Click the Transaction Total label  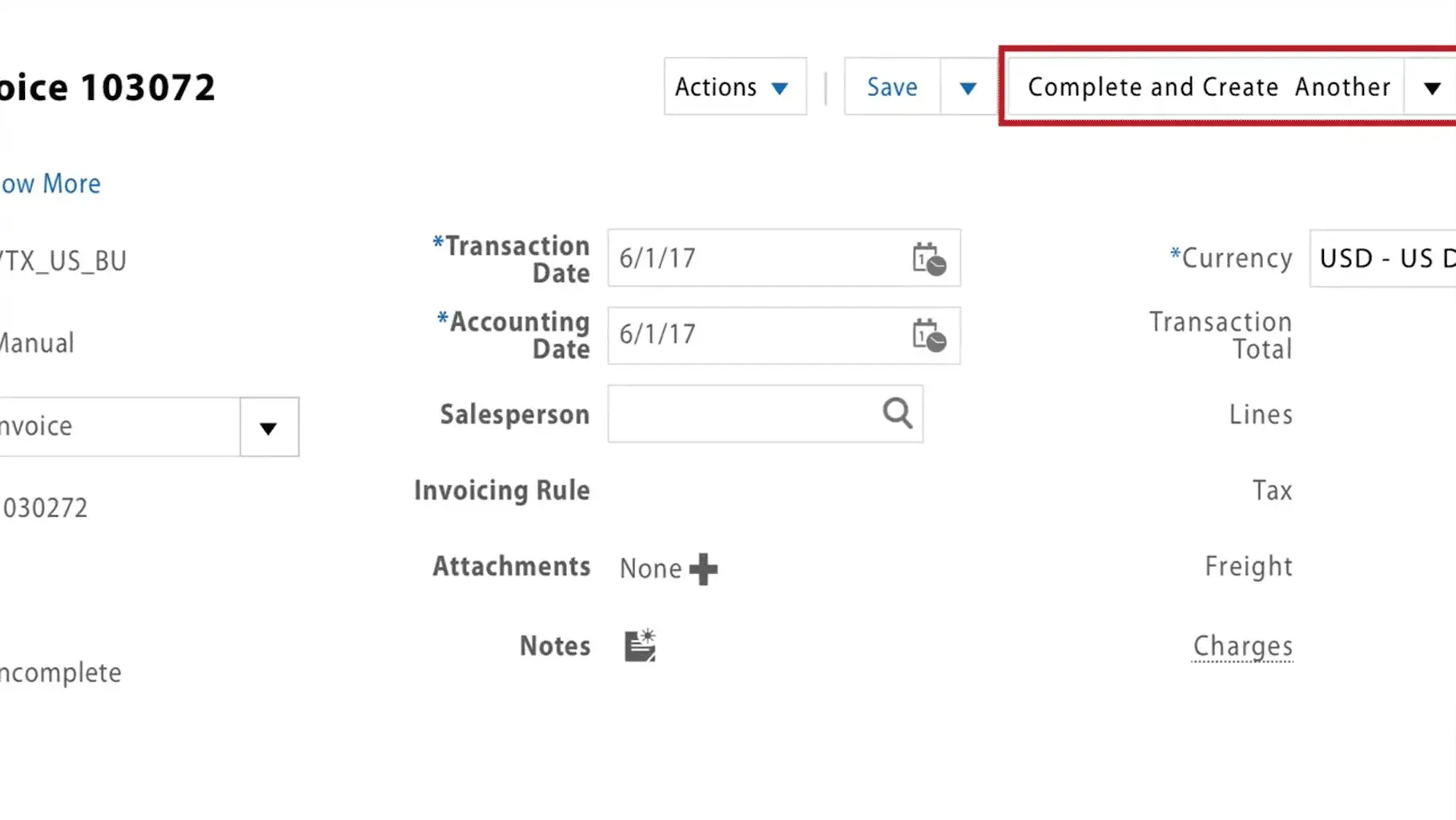click(1221, 335)
